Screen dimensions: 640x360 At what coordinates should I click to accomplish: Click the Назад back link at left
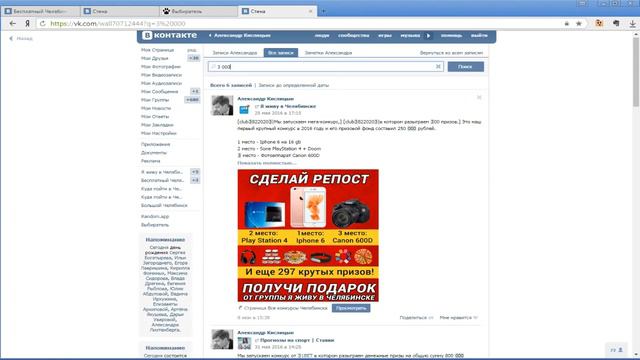coord(21,38)
